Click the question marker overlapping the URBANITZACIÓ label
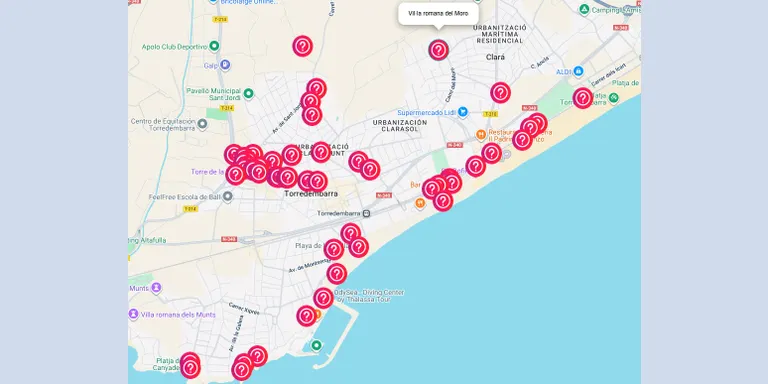The image size is (768, 384). click(321, 152)
